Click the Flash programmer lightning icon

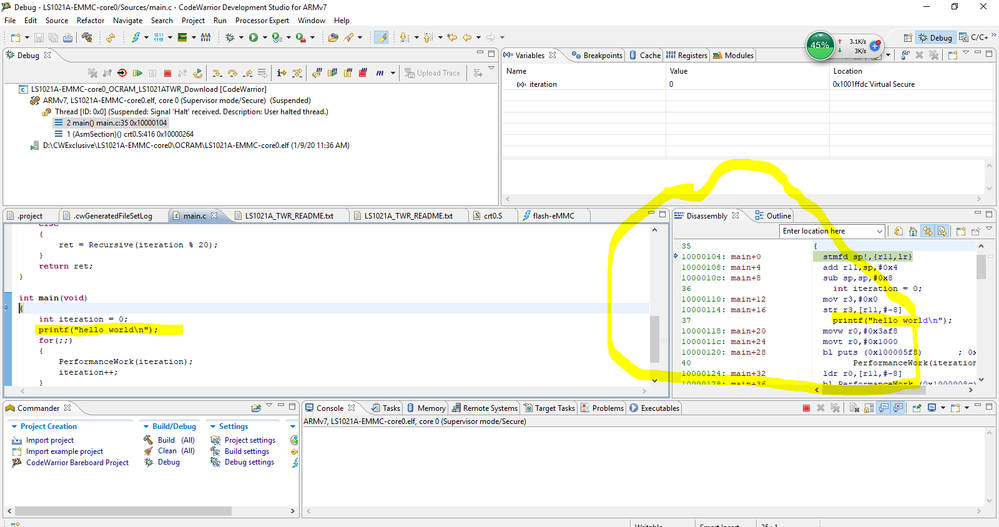click(x=136, y=38)
